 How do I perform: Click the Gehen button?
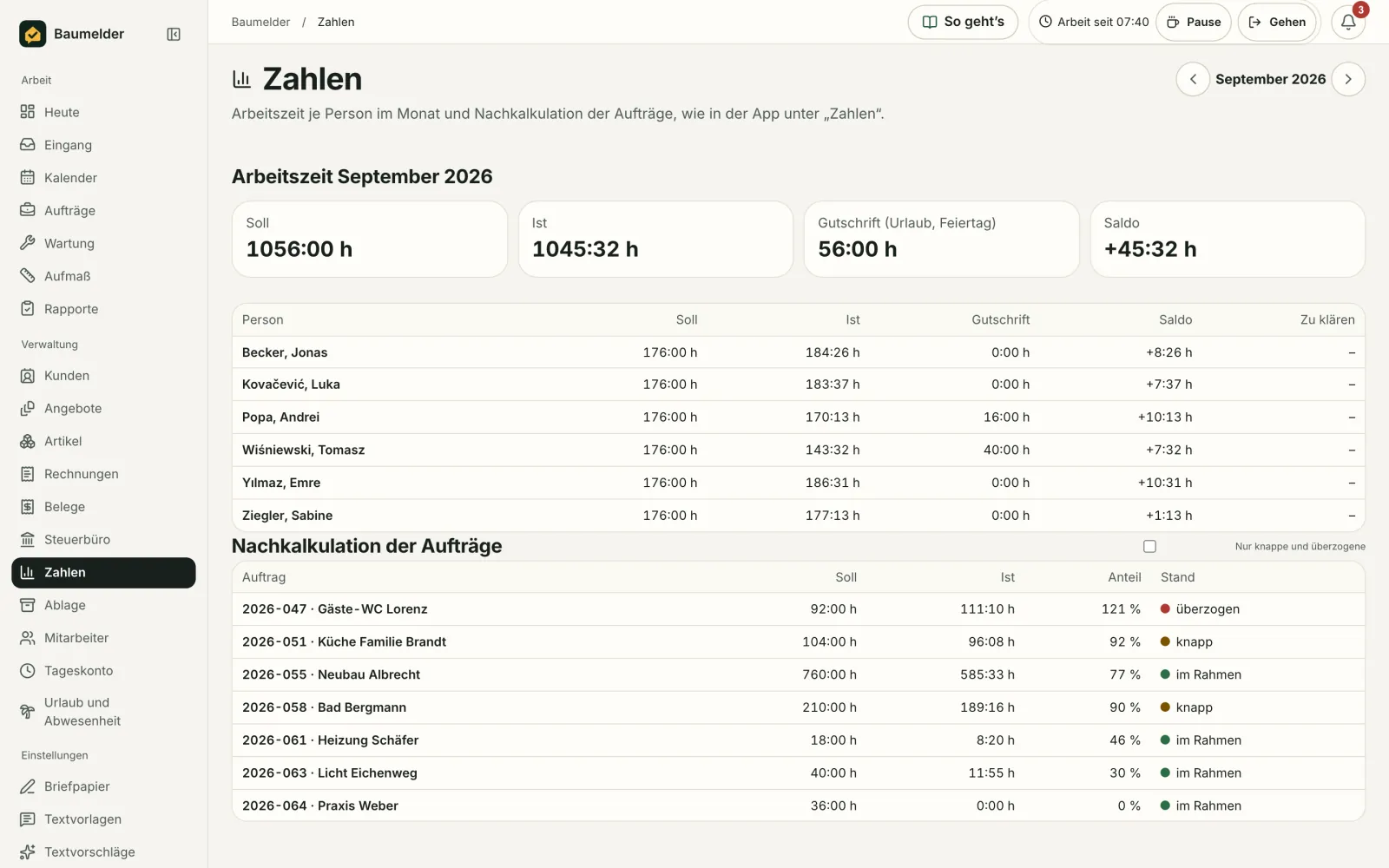1277,23
